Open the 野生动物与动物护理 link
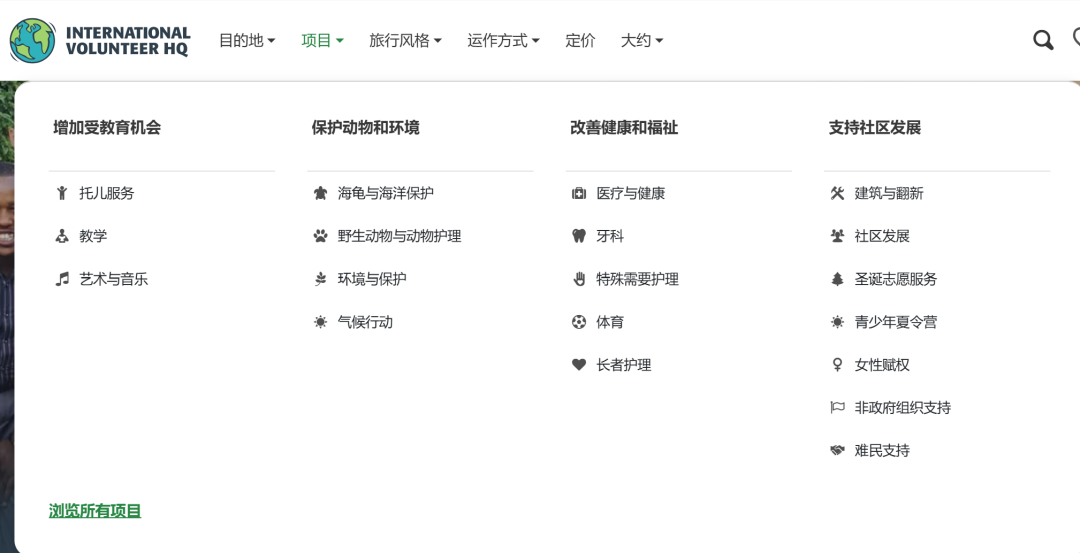The width and height of the screenshot is (1080, 553). (x=399, y=236)
